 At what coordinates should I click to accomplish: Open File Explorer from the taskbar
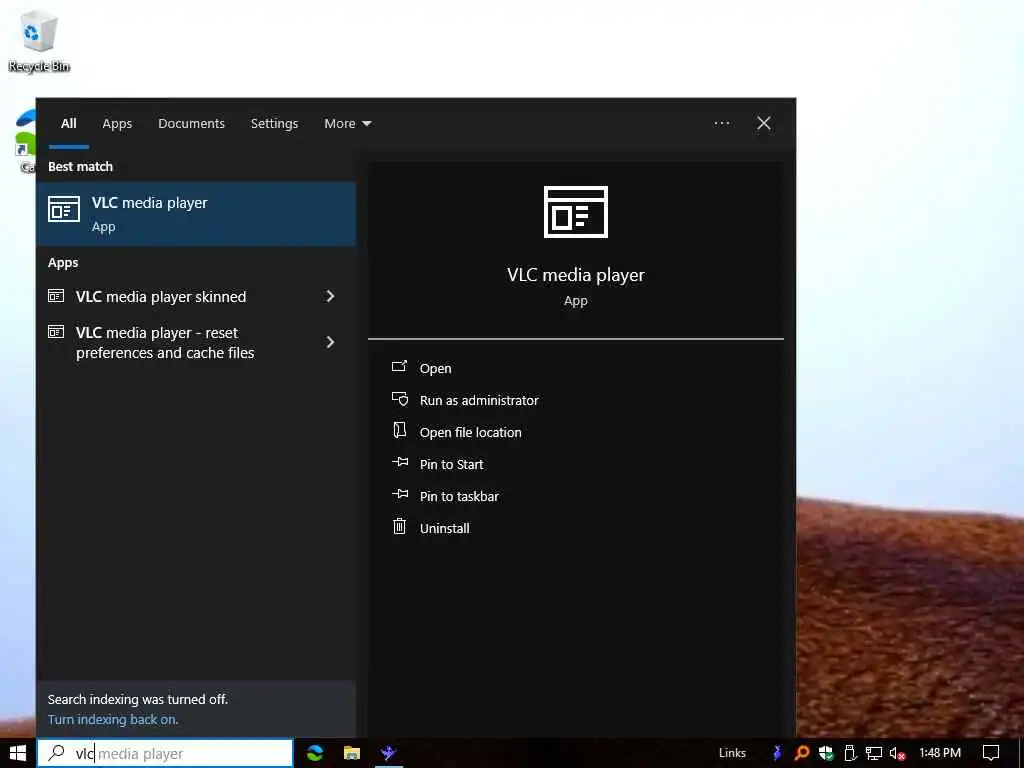pyautogui.click(x=351, y=753)
